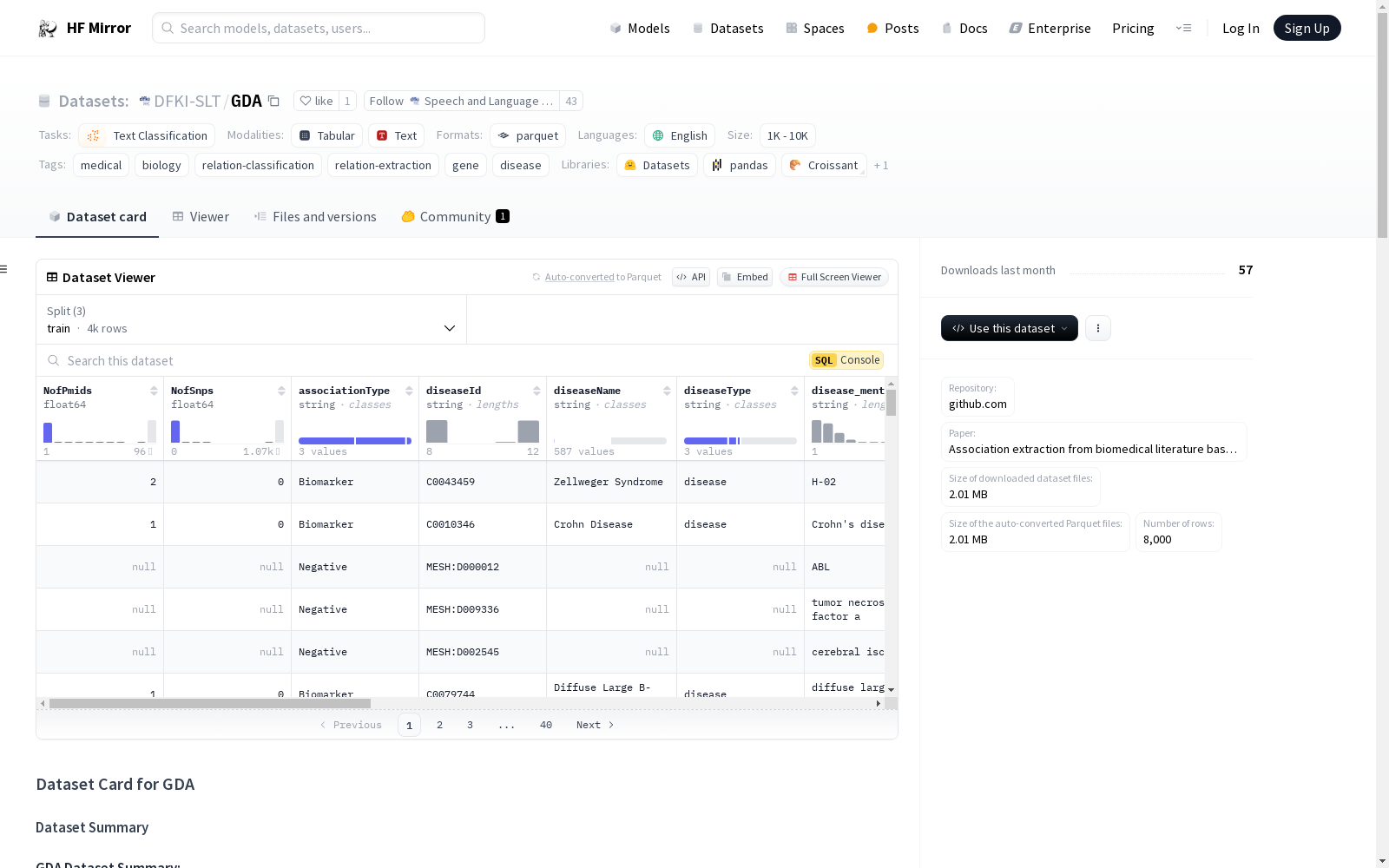Like the GDA dataset

coord(316,102)
